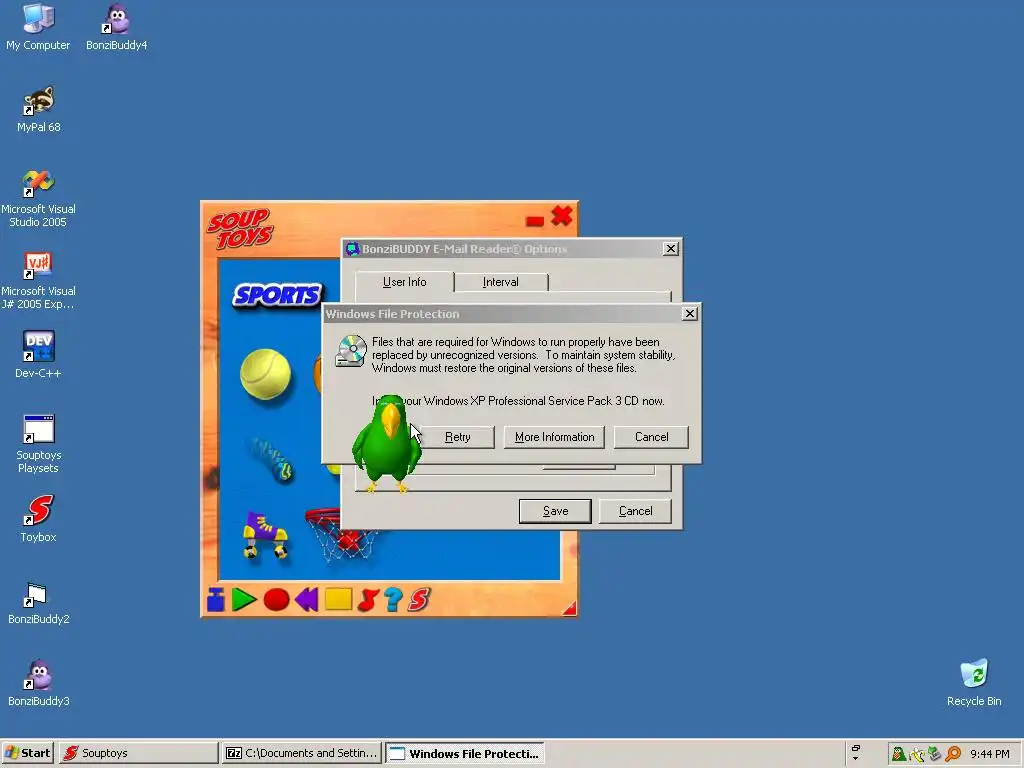Retry in Windows File Protection dialog

coord(457,437)
